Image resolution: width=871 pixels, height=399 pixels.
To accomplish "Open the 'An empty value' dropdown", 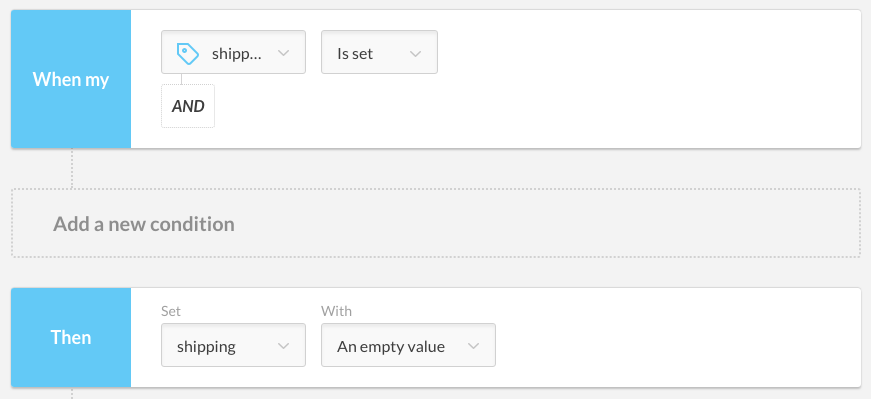I will [x=408, y=345].
